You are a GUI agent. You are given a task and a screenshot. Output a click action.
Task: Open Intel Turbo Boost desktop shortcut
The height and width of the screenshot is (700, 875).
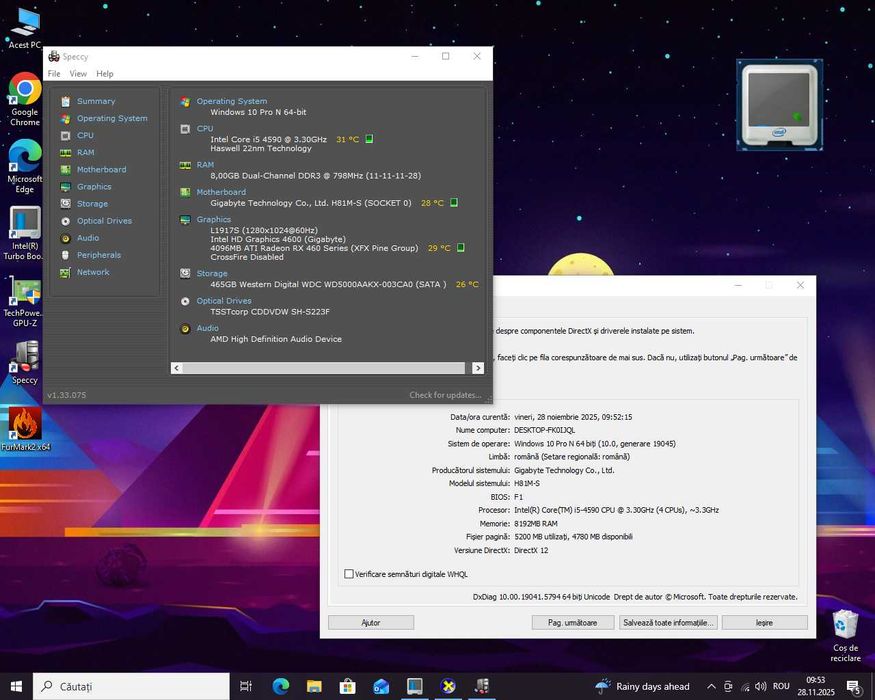point(22,233)
